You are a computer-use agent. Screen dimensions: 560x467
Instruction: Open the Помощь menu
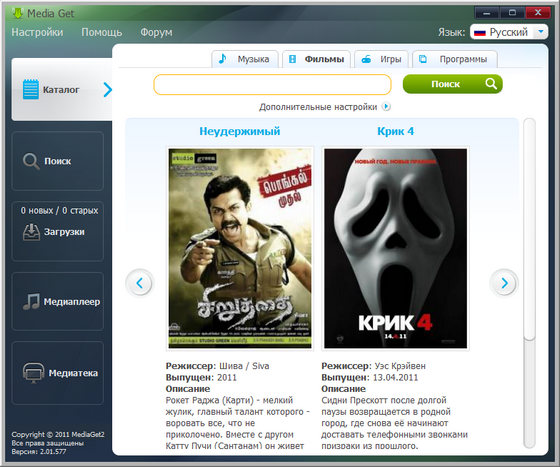tap(102, 32)
